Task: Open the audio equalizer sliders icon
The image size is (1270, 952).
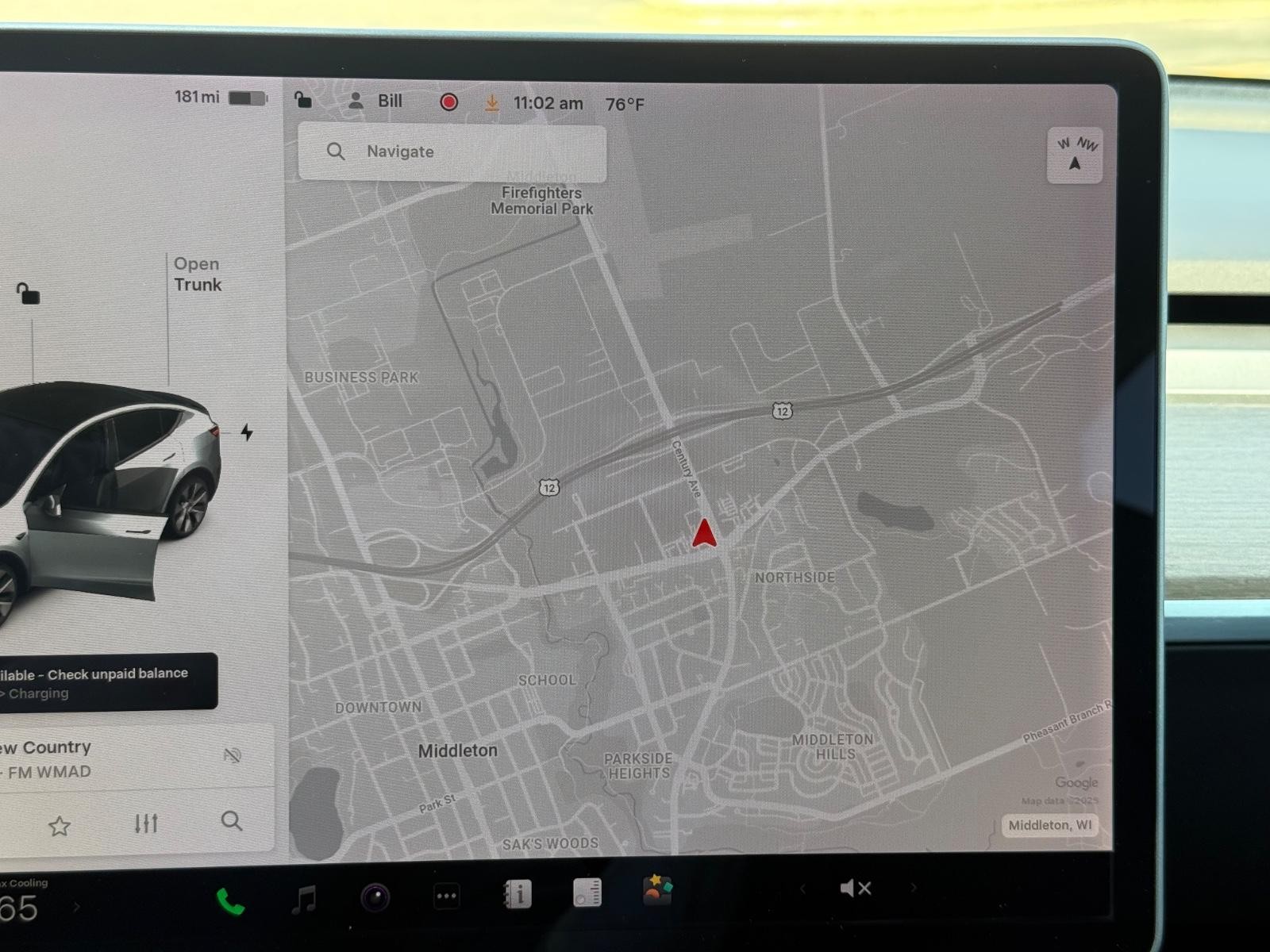Action: point(146,823)
